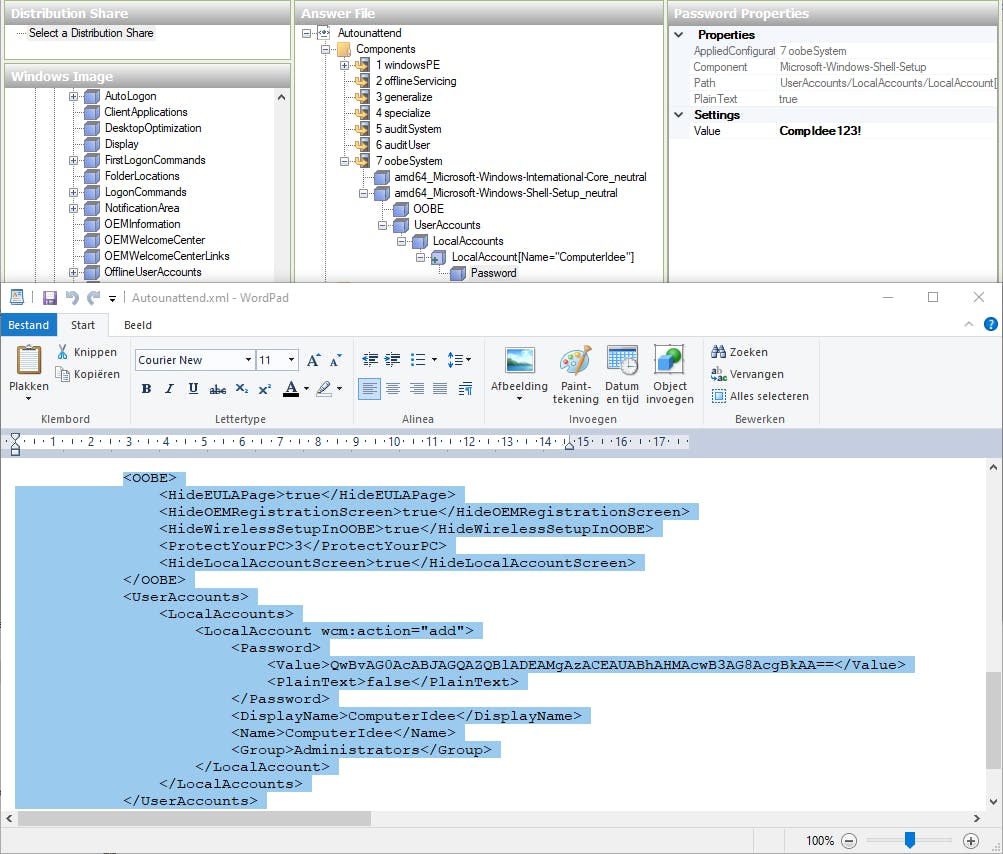
Task: Open the Bestand menu tab
Action: [x=29, y=325]
